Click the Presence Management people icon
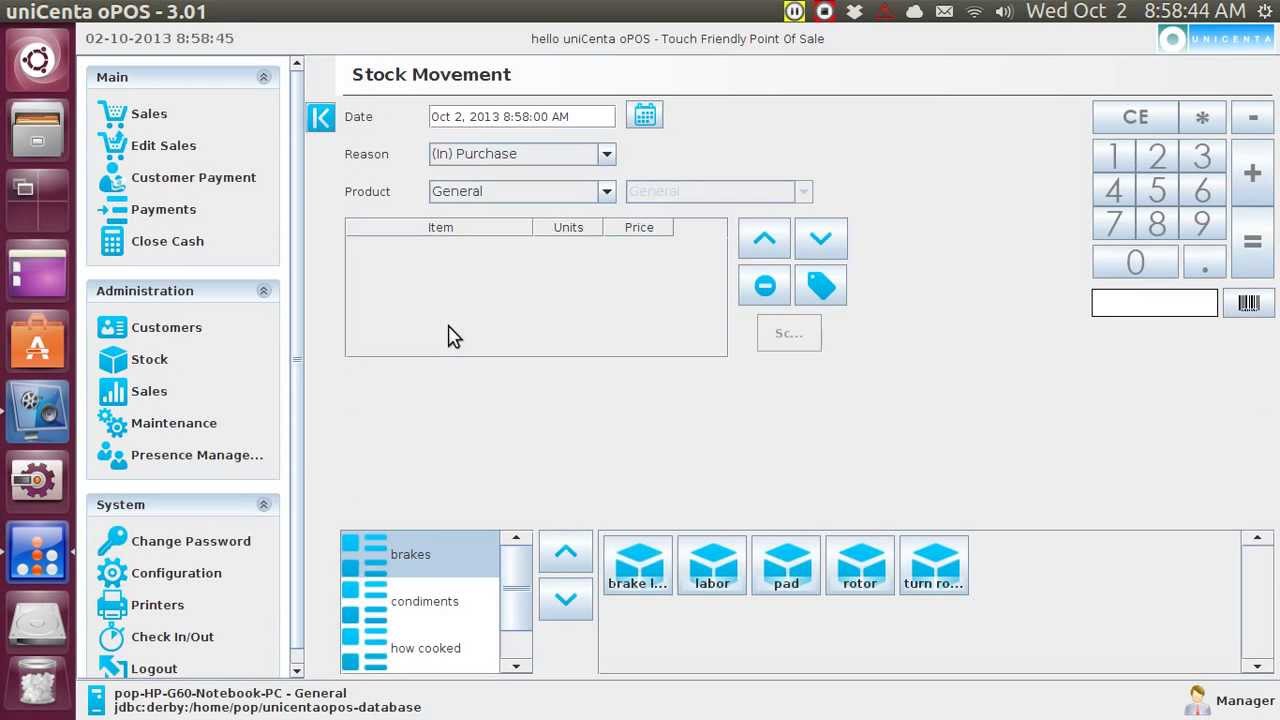 pyautogui.click(x=113, y=456)
